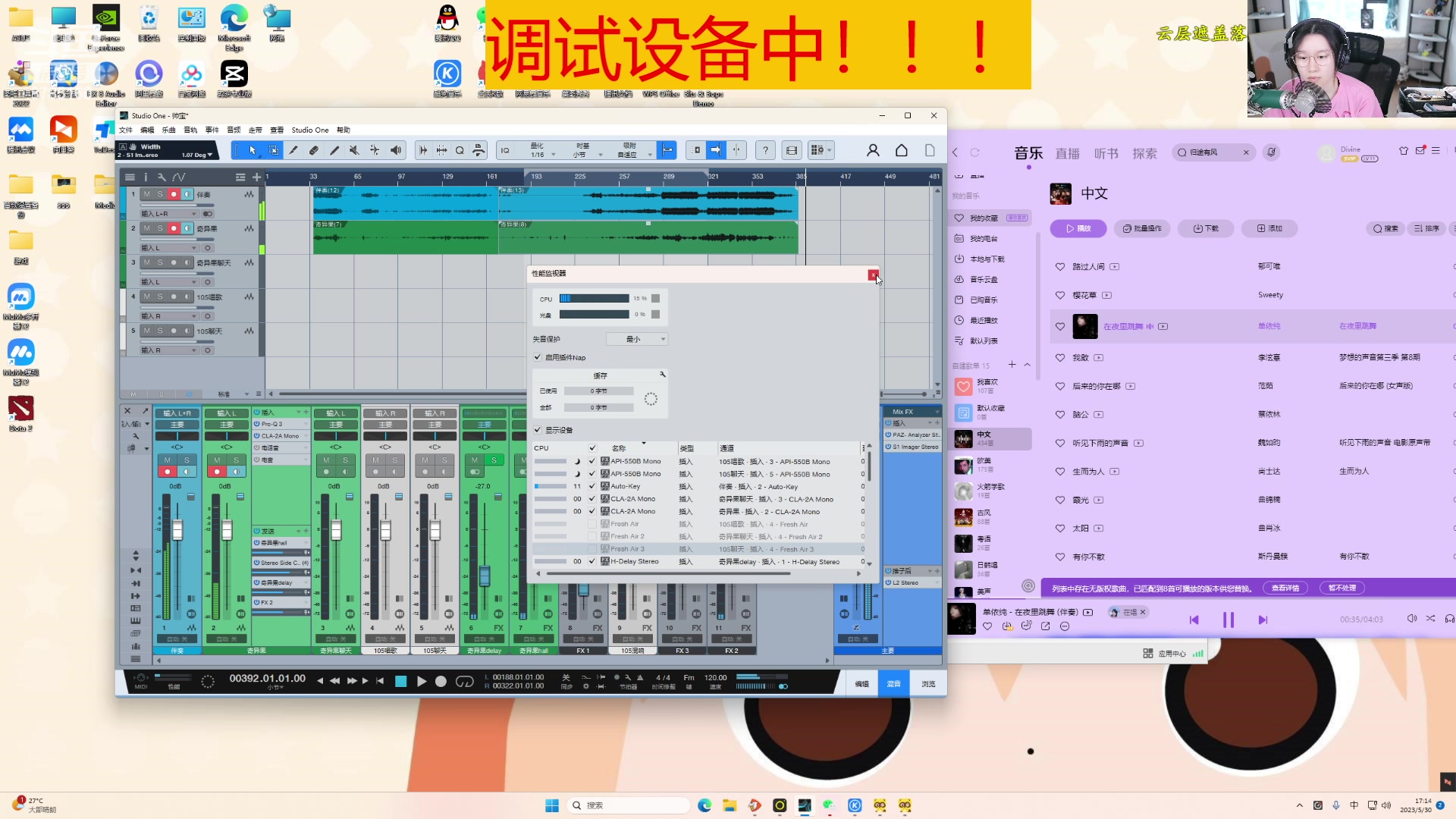Adjust channel 1 fader in mixer
The image size is (1456, 819).
(x=177, y=529)
